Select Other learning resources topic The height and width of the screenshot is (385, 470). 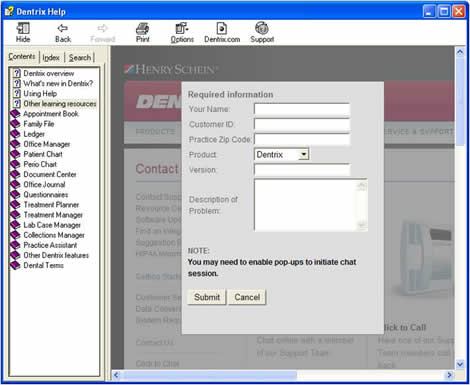click(x=60, y=104)
